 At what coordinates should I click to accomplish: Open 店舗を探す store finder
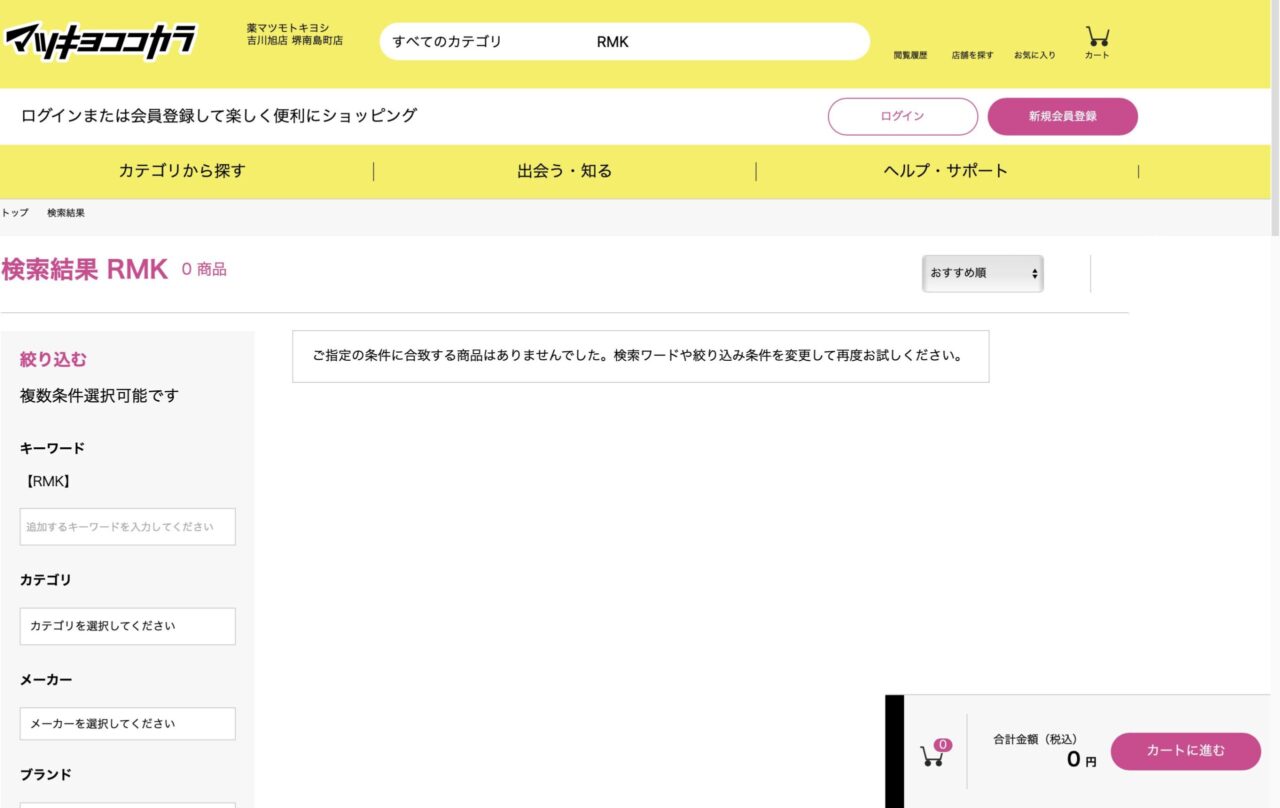(x=972, y=55)
